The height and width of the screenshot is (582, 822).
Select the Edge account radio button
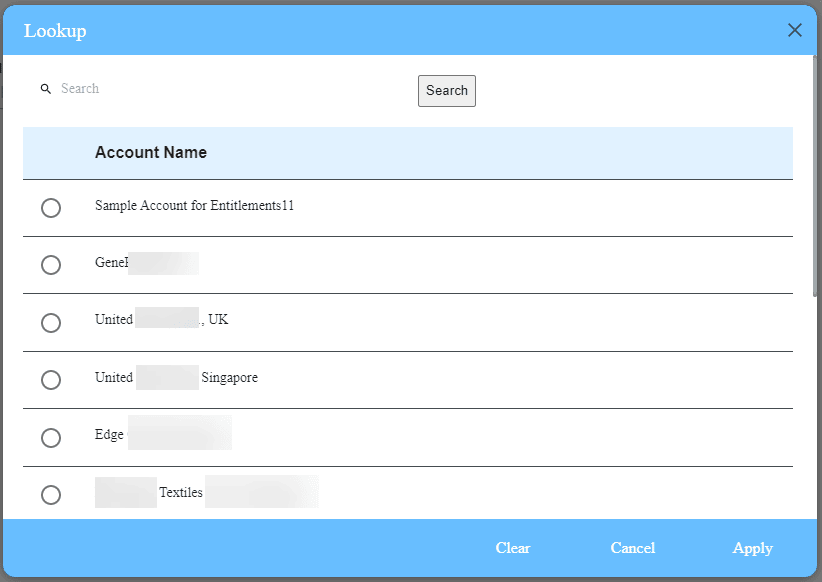51,437
